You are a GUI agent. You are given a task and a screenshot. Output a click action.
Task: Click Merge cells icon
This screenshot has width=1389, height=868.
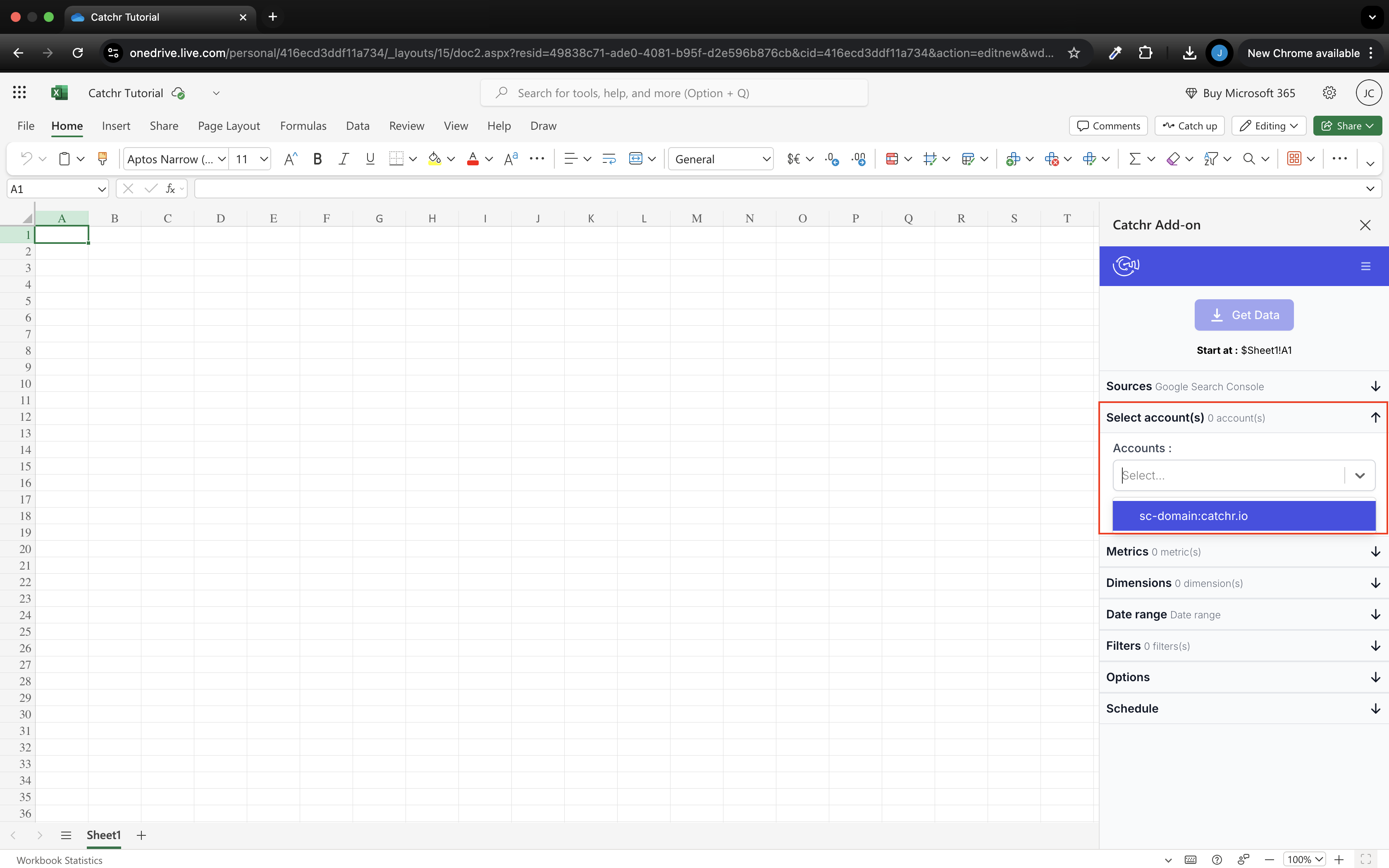tap(635, 159)
